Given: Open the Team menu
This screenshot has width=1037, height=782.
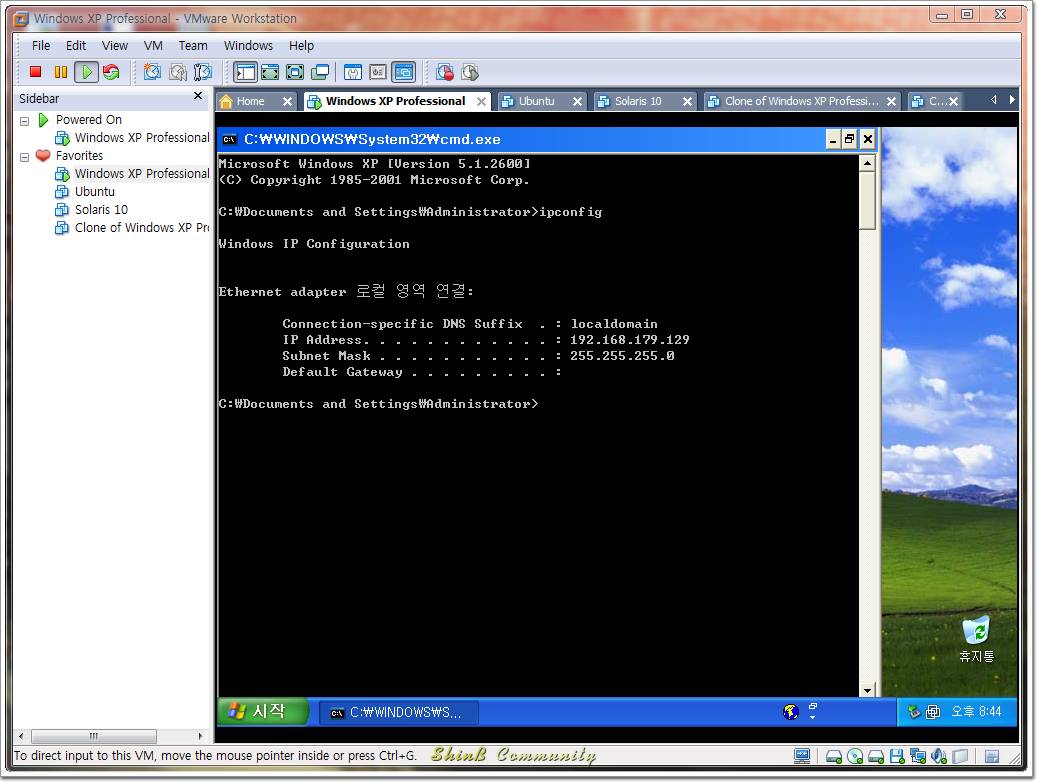Looking at the screenshot, I should coord(192,46).
